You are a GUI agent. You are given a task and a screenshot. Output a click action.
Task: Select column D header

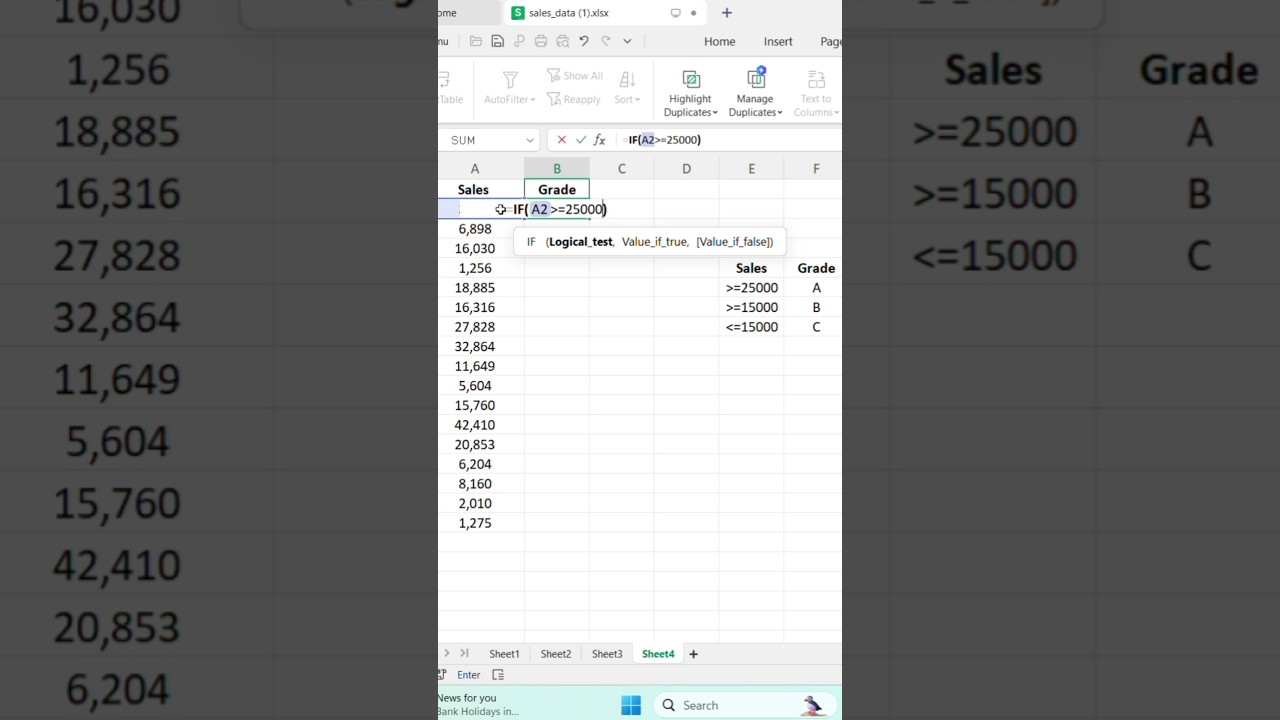(x=686, y=169)
